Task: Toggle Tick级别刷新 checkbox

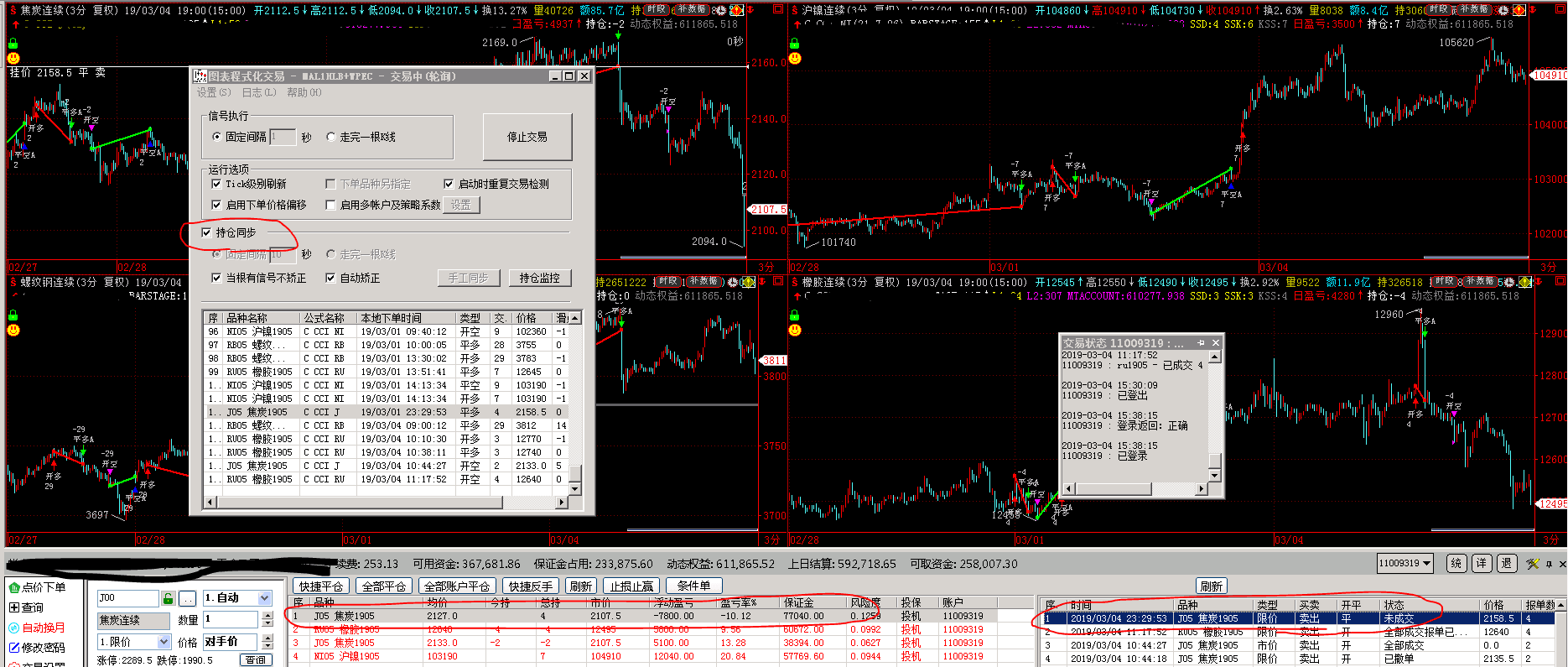Action: (x=216, y=184)
